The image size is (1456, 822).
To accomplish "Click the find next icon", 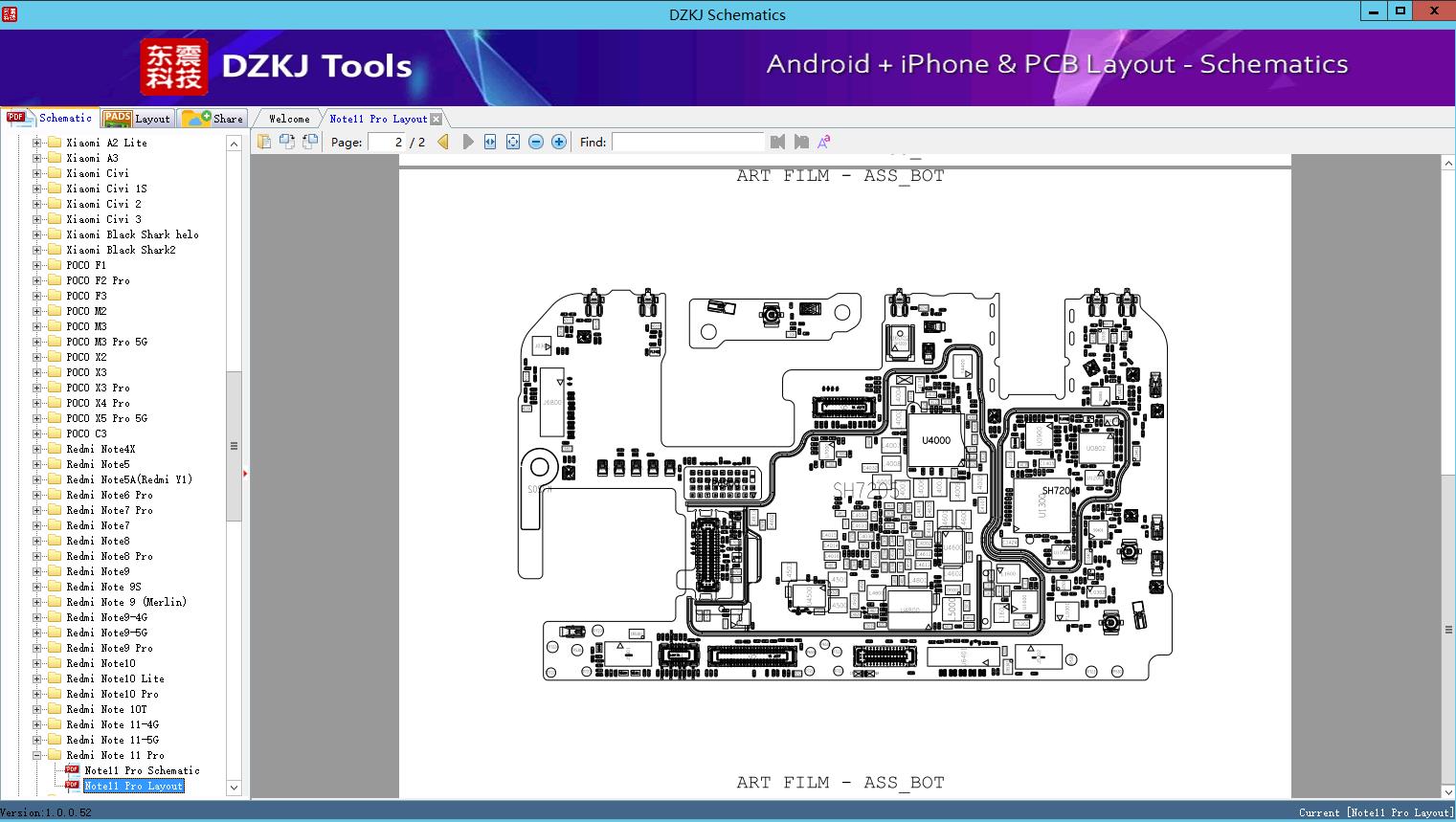I will click(x=801, y=142).
